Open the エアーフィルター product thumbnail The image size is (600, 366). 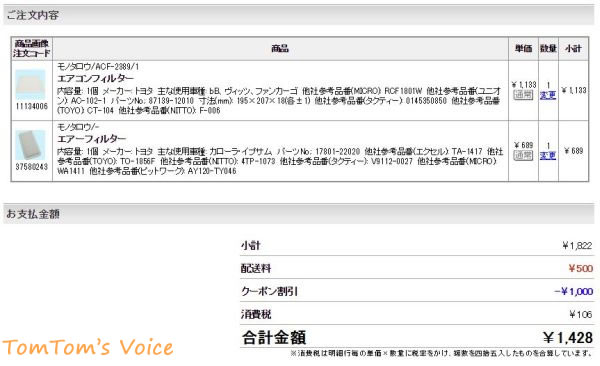[x=31, y=145]
